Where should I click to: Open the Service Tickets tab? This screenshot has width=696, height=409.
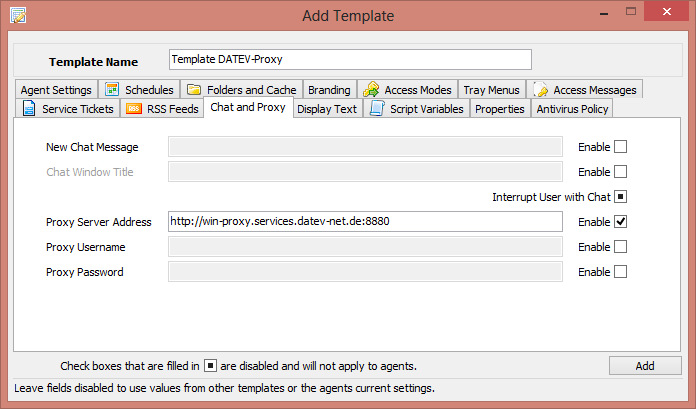pyautogui.click(x=68, y=109)
